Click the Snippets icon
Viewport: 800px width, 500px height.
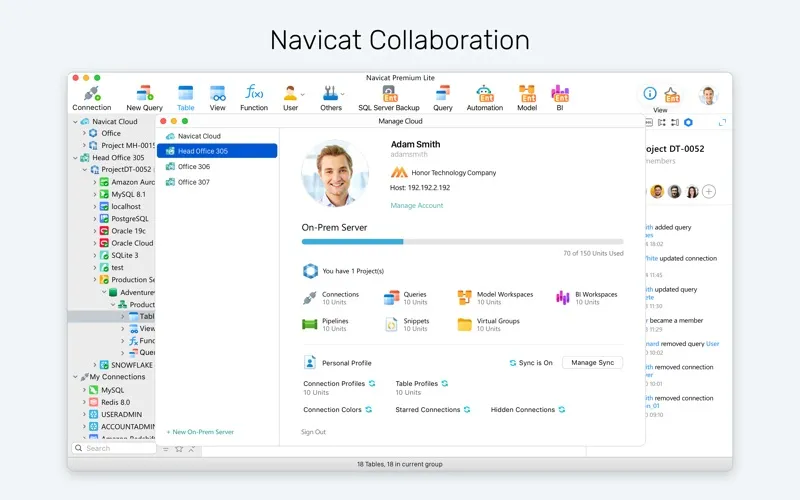click(391, 324)
